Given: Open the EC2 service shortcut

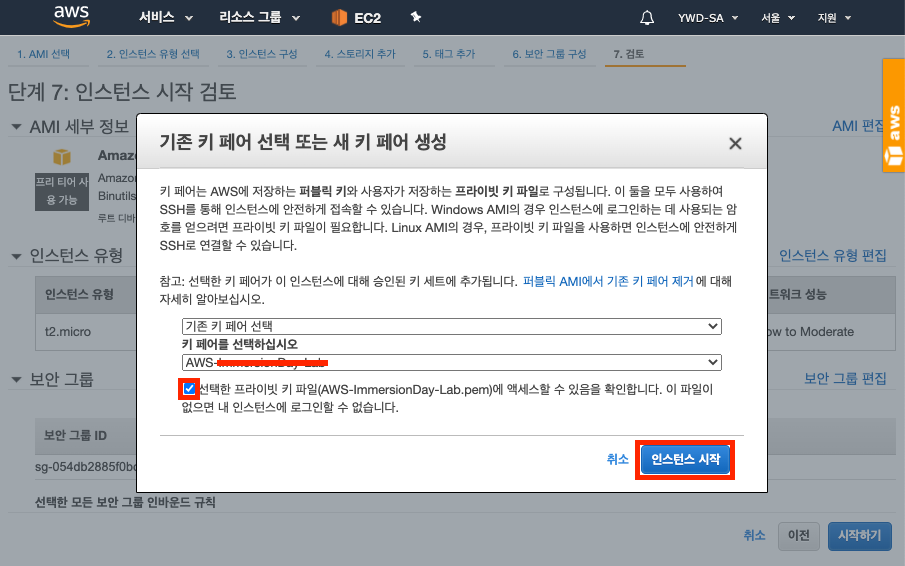Looking at the screenshot, I should point(356,18).
